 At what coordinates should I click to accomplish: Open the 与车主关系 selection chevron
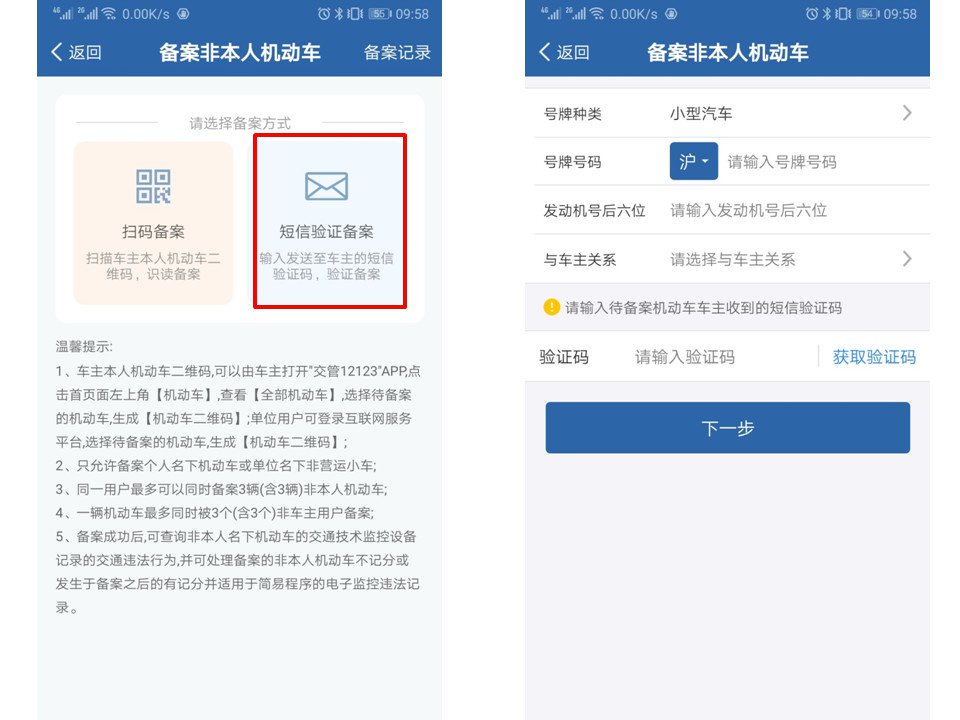pos(906,259)
